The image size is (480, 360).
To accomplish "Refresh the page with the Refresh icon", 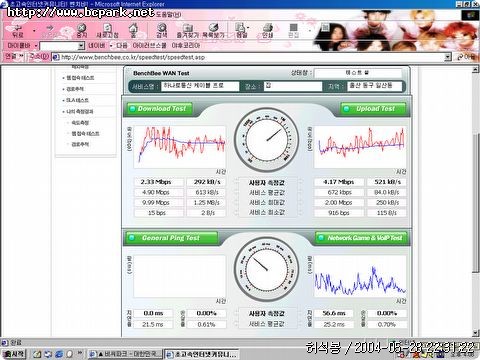I will point(107,30).
